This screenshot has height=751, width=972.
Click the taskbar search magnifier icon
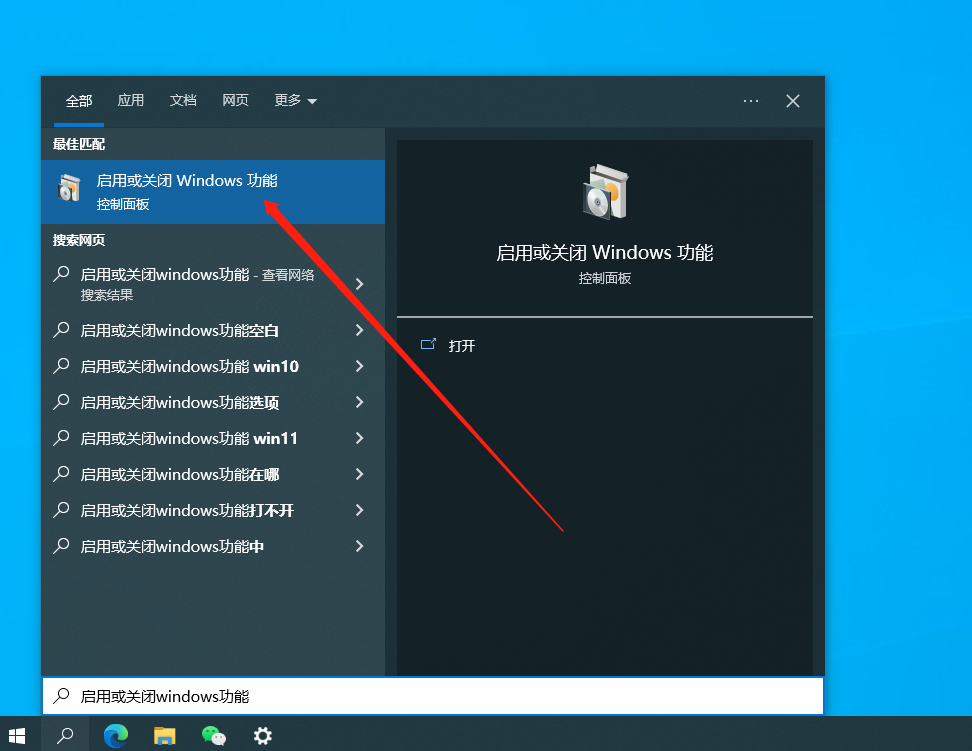(x=64, y=736)
